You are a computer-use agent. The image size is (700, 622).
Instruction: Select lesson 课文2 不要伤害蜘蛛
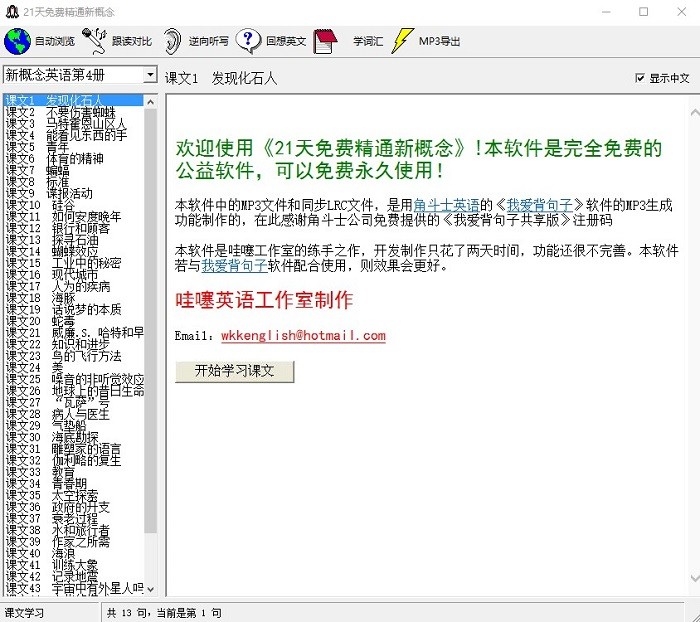(60, 112)
